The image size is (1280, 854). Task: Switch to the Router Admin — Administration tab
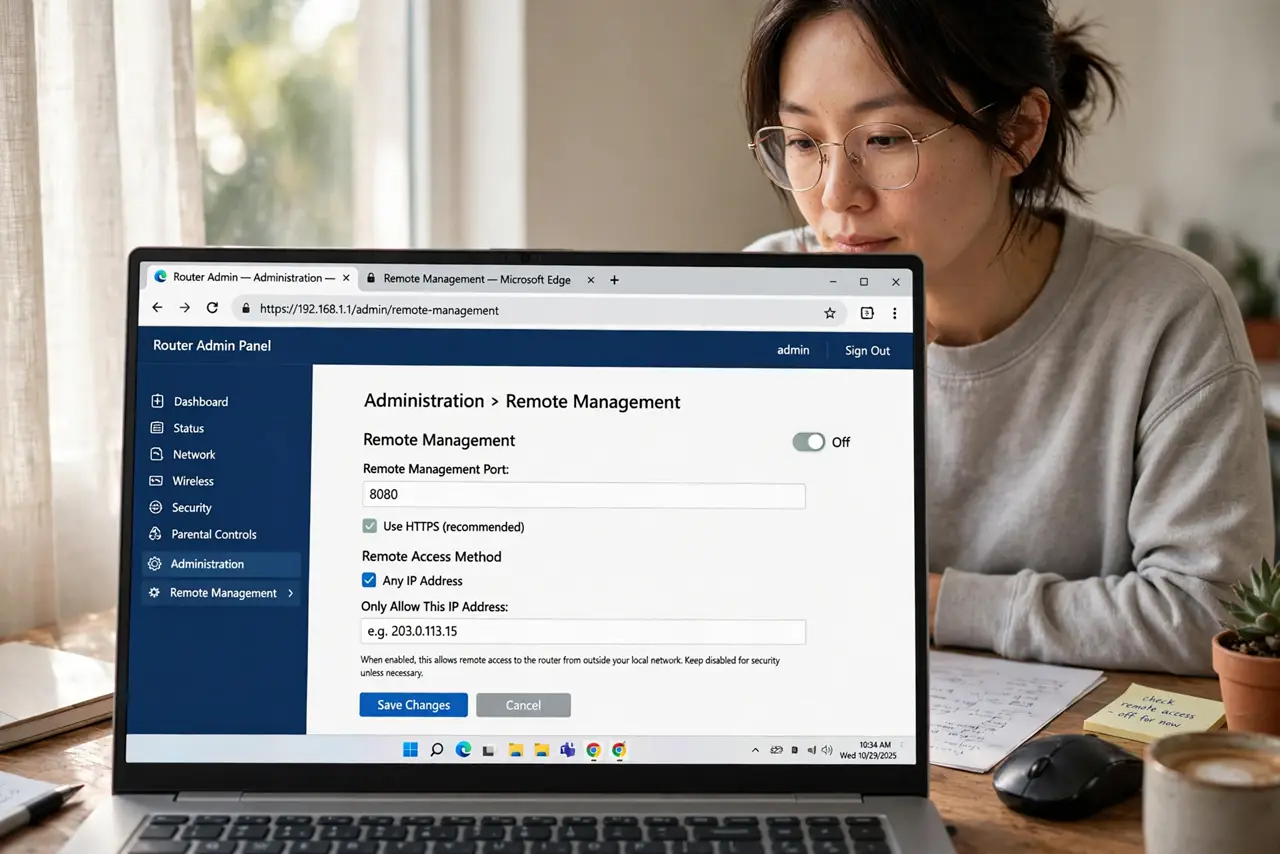tap(252, 278)
